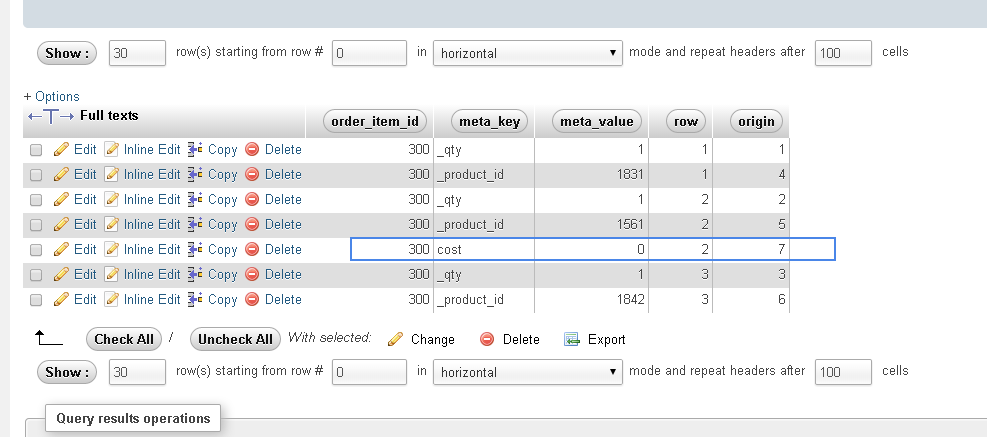Click the pencil Edit icon in the first row

pos(61,150)
